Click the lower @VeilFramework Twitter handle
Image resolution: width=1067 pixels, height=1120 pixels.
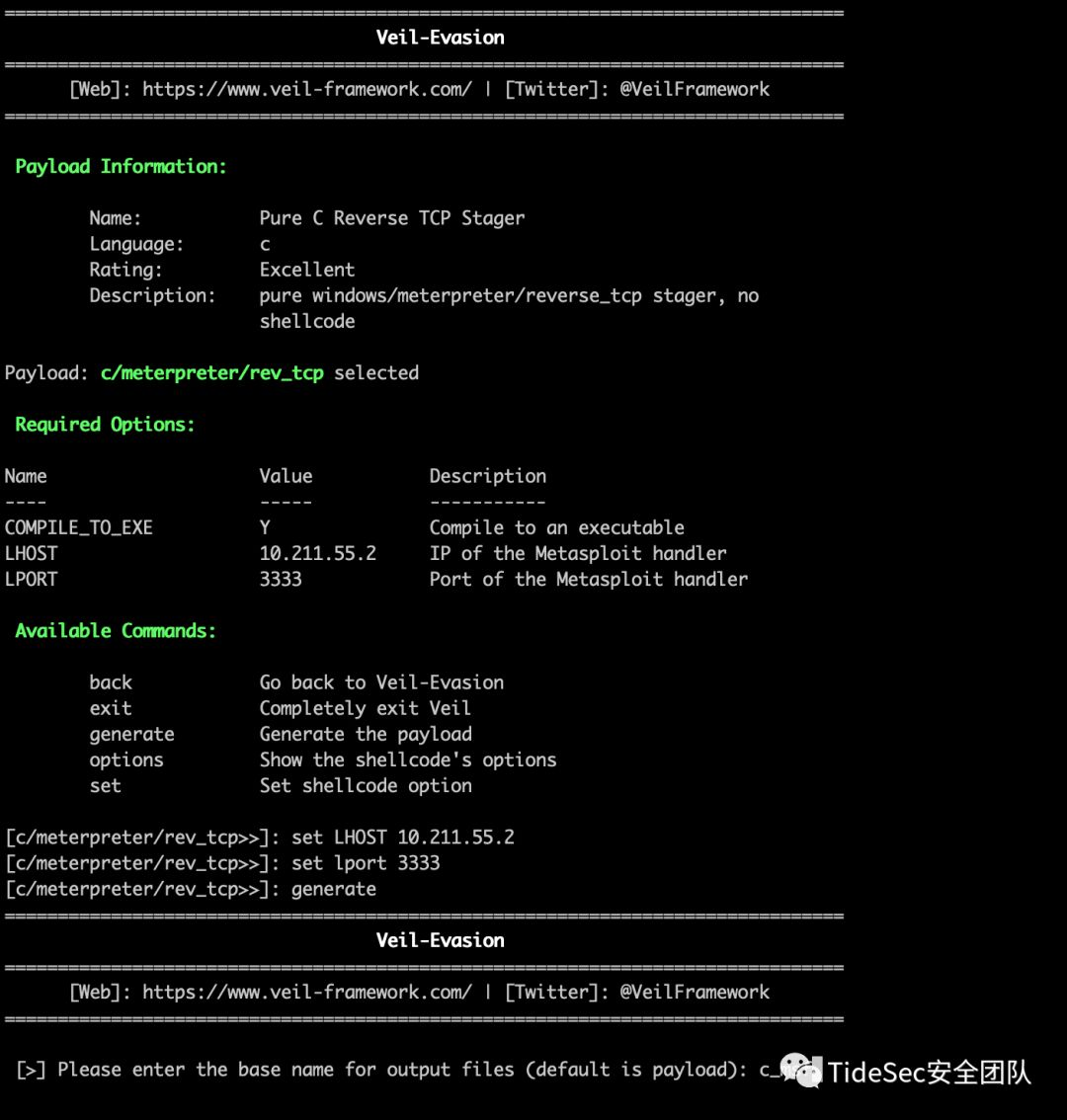coord(695,993)
